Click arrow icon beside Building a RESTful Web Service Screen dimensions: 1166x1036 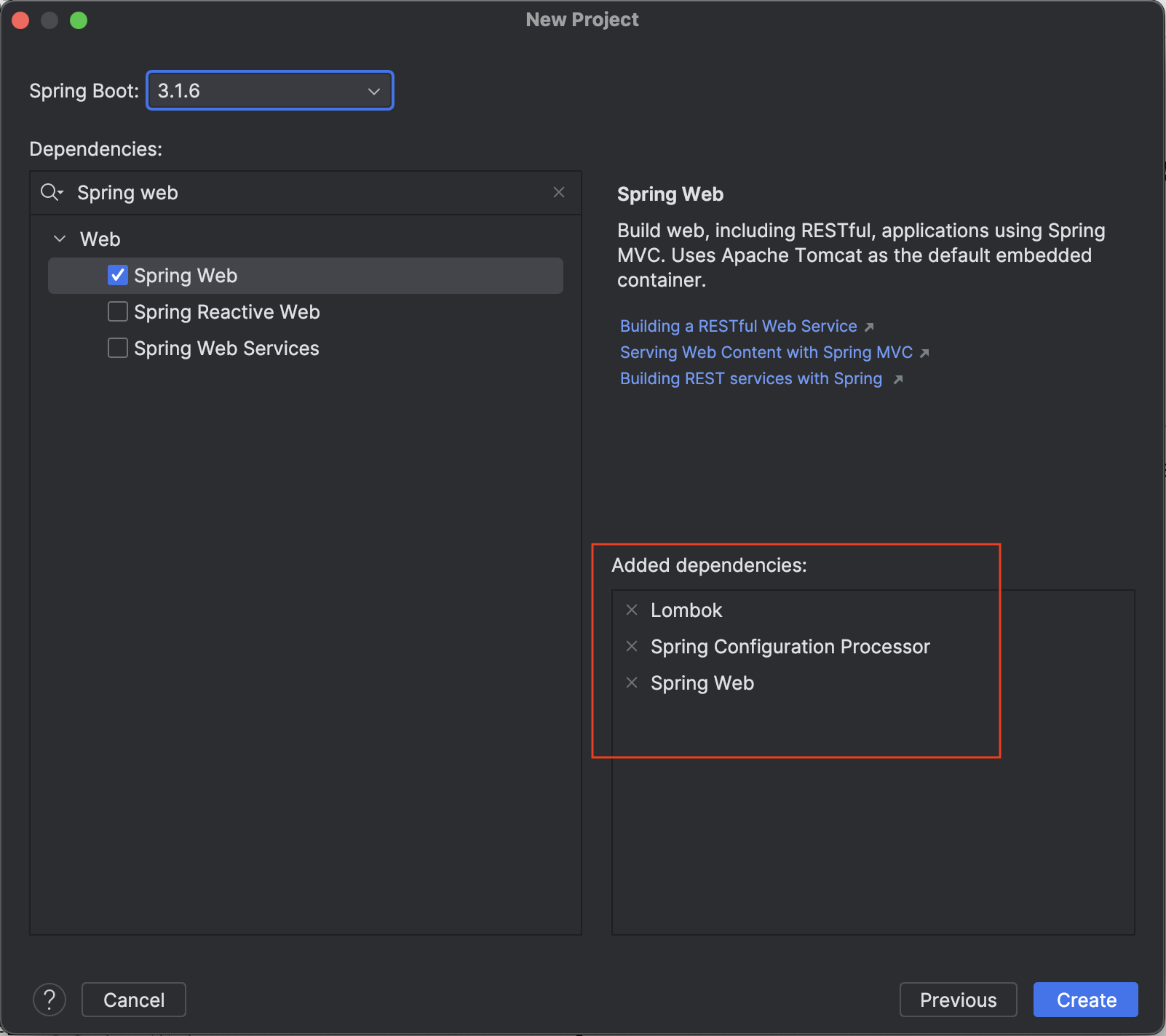[x=869, y=327]
